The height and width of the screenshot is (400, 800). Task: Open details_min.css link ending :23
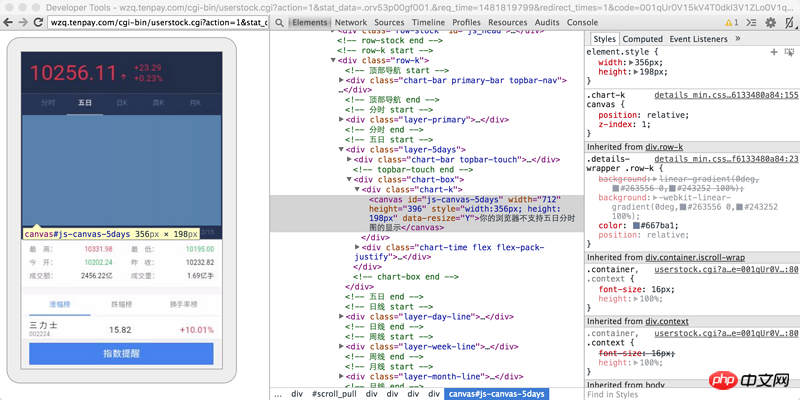point(727,159)
